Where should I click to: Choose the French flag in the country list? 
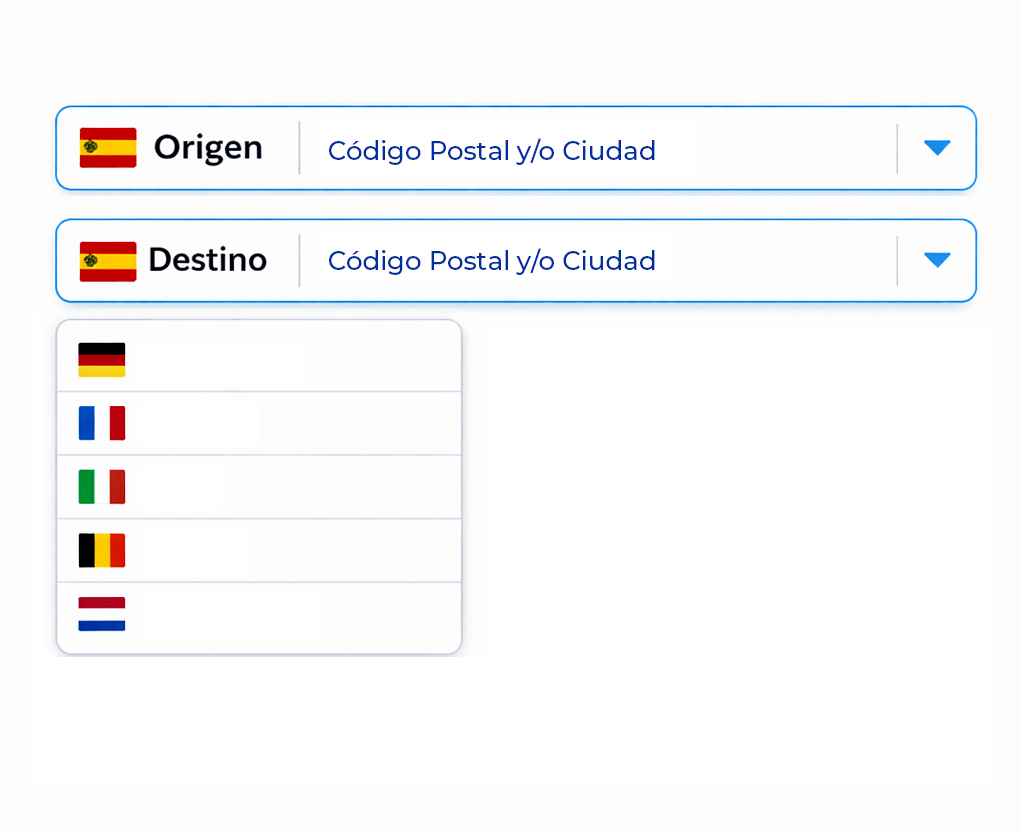[102, 423]
